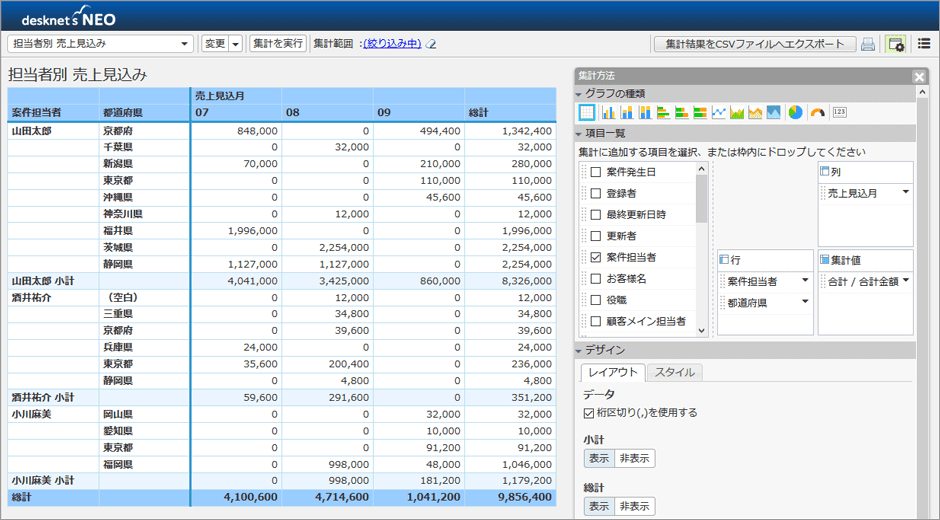Screen dimensions: 940x520
Task: Click 集計結果をCSVファイルへエクスポート button
Action: 755,44
